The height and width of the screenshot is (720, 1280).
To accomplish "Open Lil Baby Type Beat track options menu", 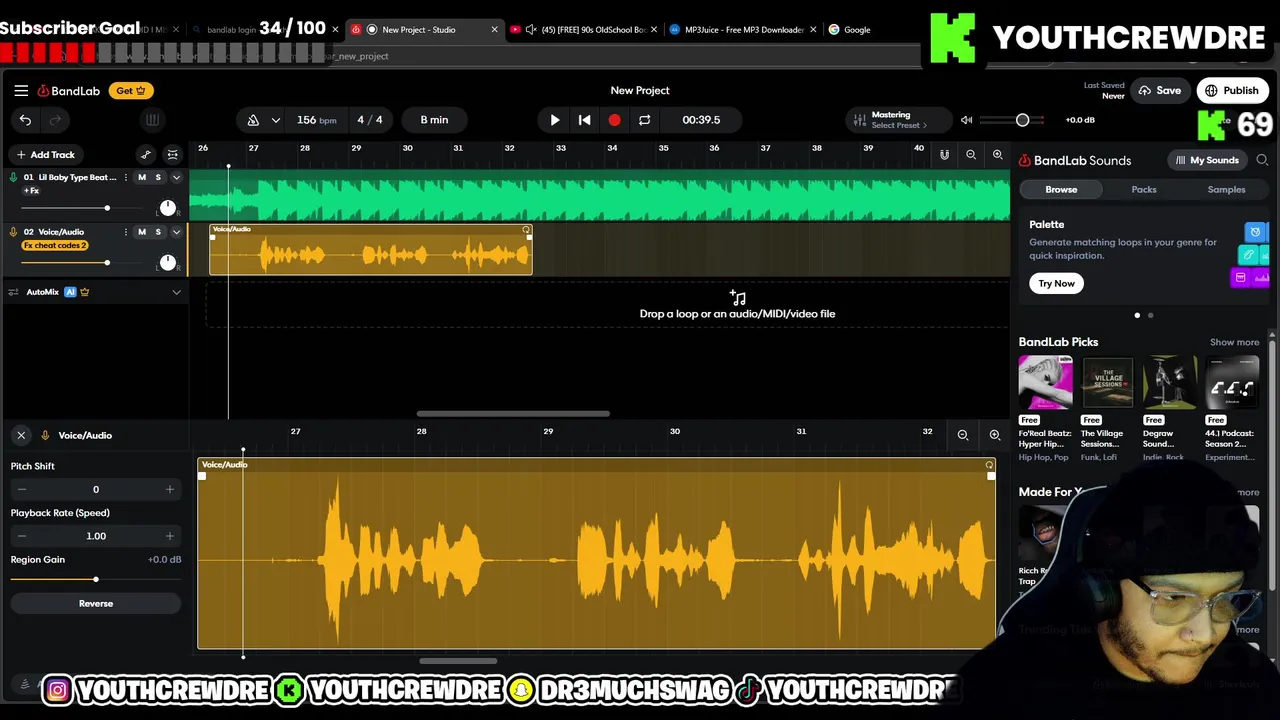I will tap(126, 178).
